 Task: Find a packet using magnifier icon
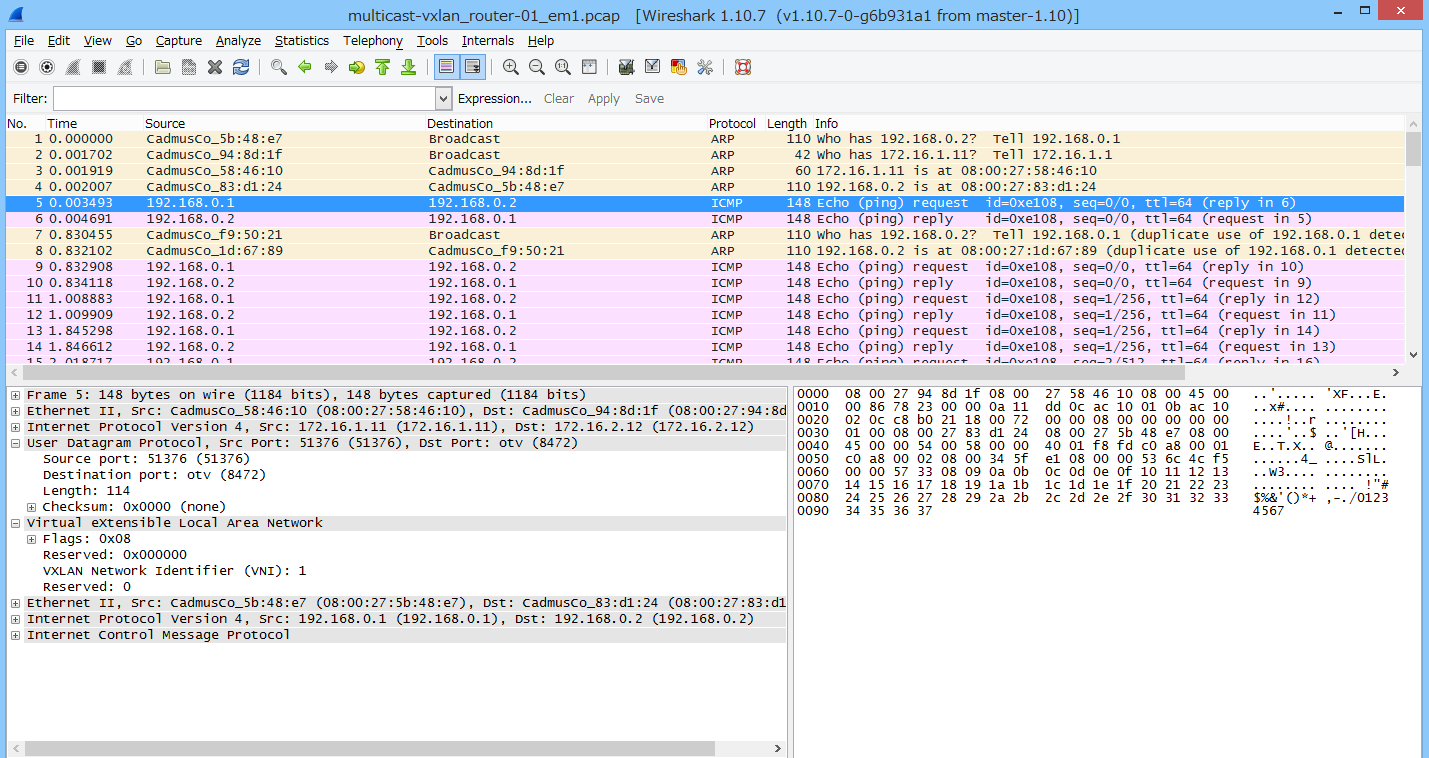[279, 67]
